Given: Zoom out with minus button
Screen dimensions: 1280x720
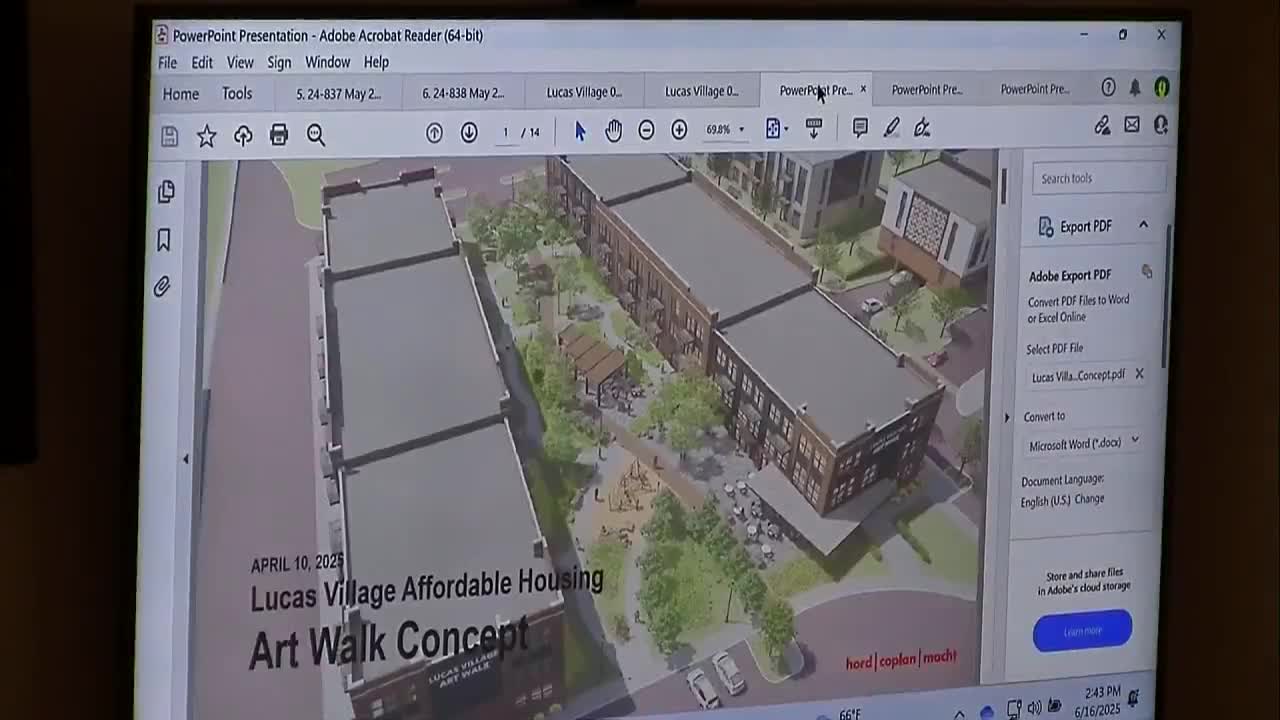Looking at the screenshot, I should 646,130.
